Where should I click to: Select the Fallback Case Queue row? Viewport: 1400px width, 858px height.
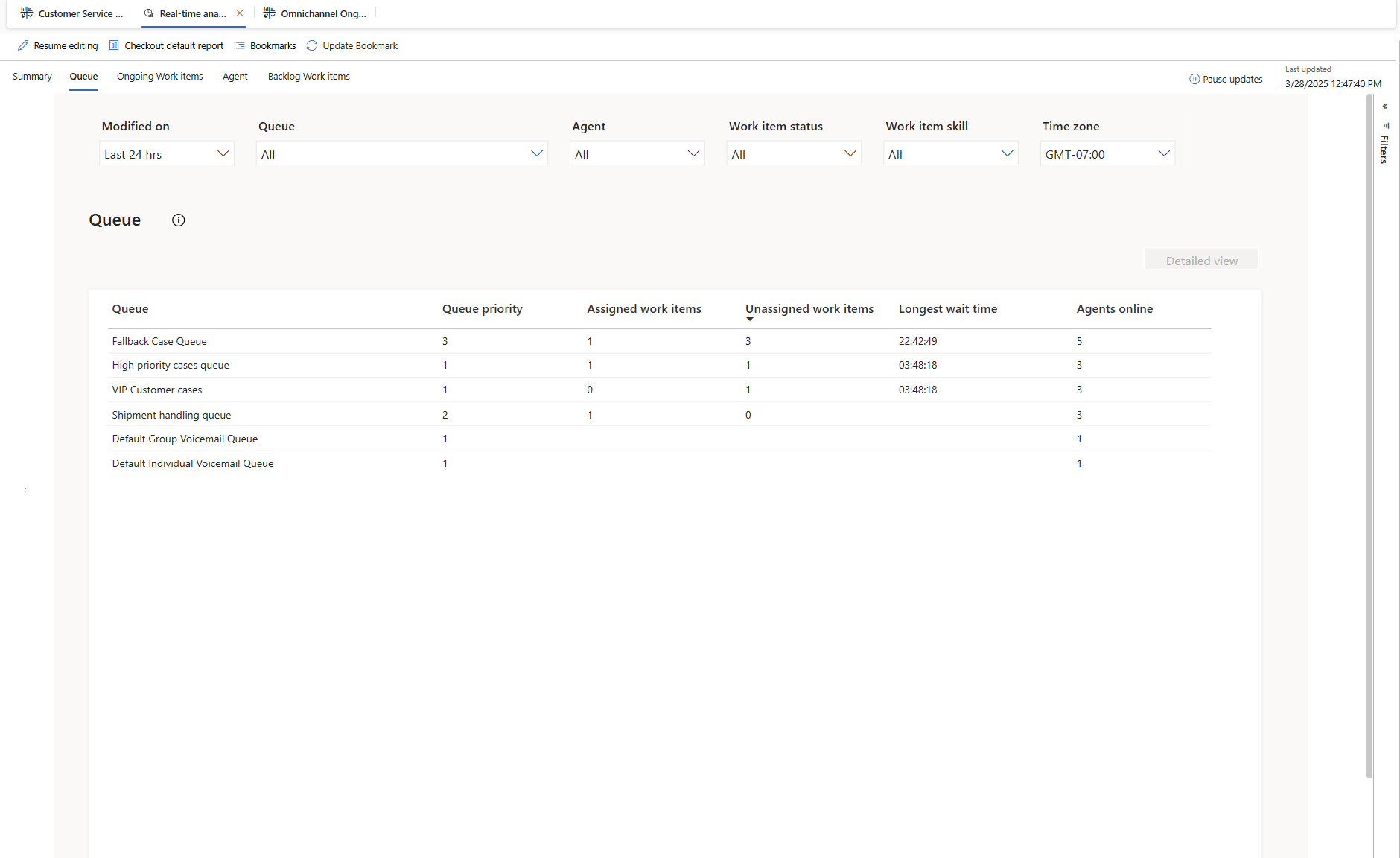tap(659, 341)
